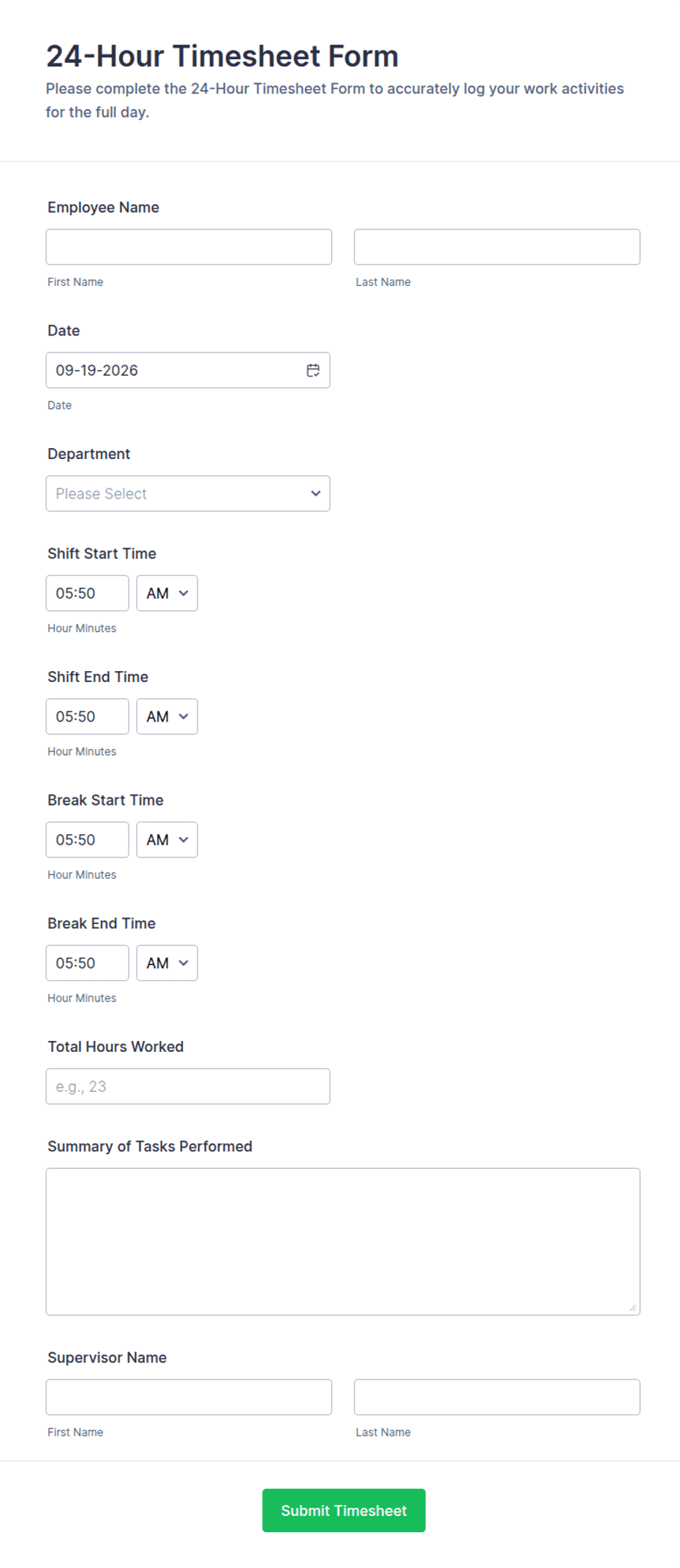The width and height of the screenshot is (680, 1568).
Task: Click the Shift End Time hour minutes box
Action: [x=87, y=716]
